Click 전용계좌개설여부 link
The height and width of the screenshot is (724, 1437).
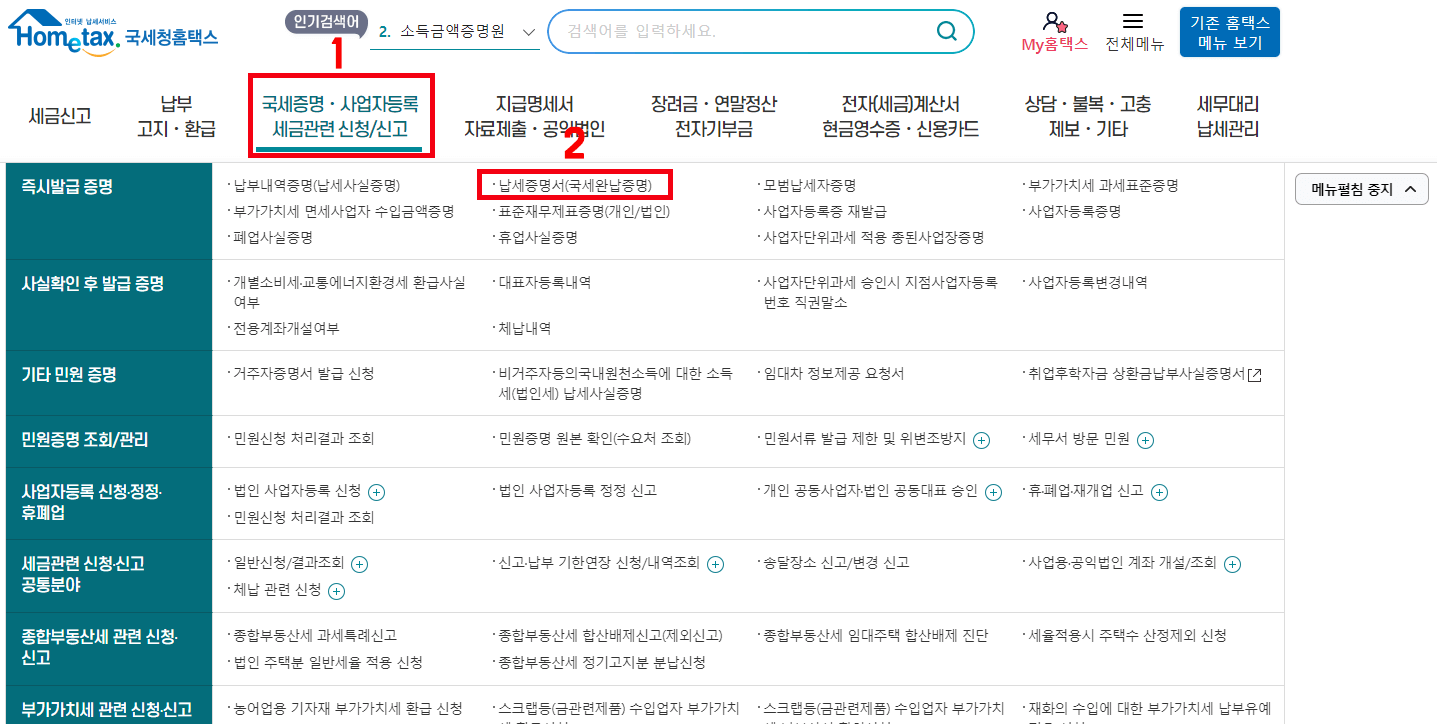(x=285, y=328)
